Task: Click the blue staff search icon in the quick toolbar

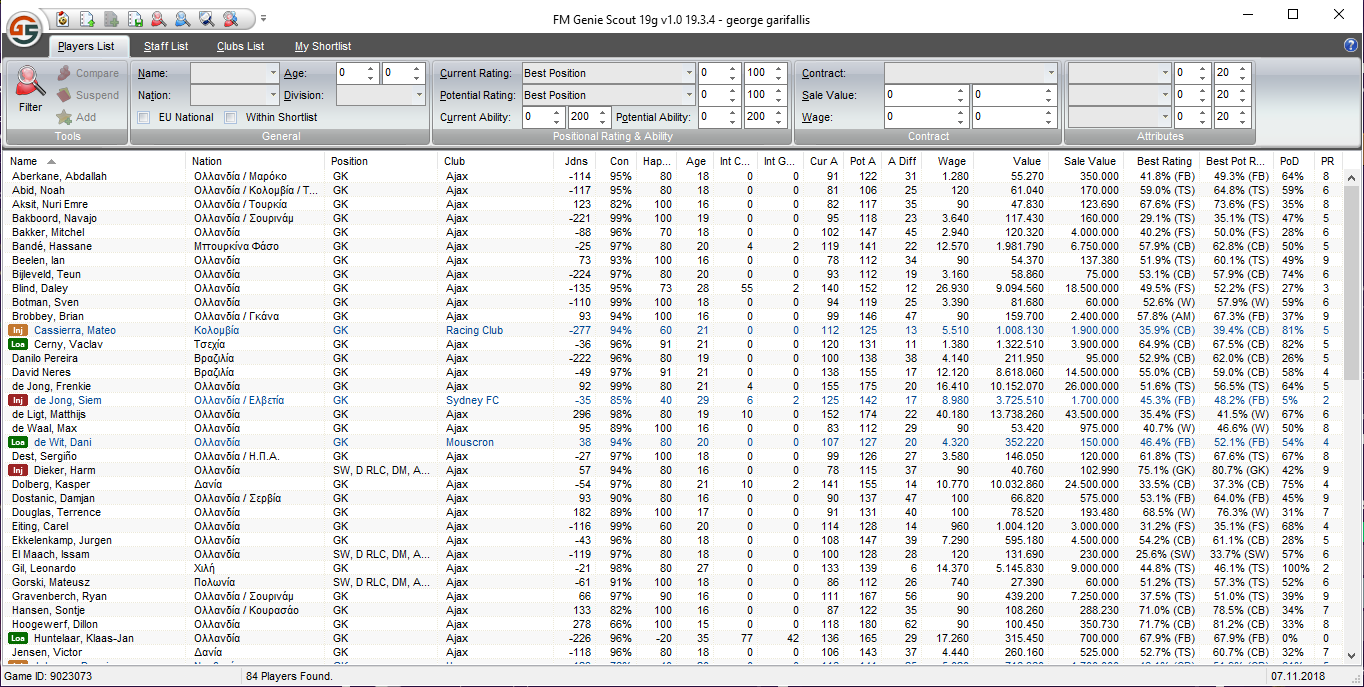Action: (182, 18)
